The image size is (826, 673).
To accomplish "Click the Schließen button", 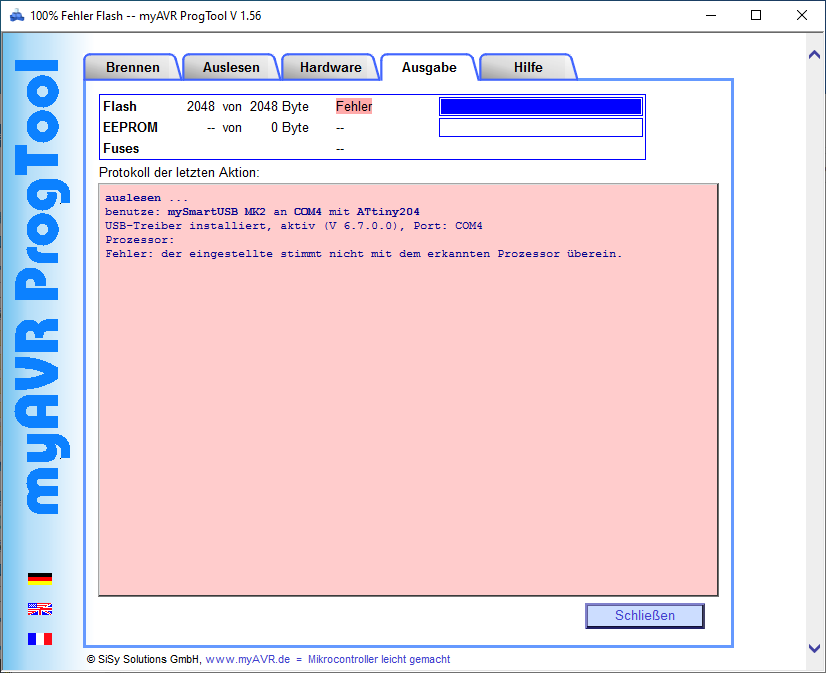I will point(645,616).
